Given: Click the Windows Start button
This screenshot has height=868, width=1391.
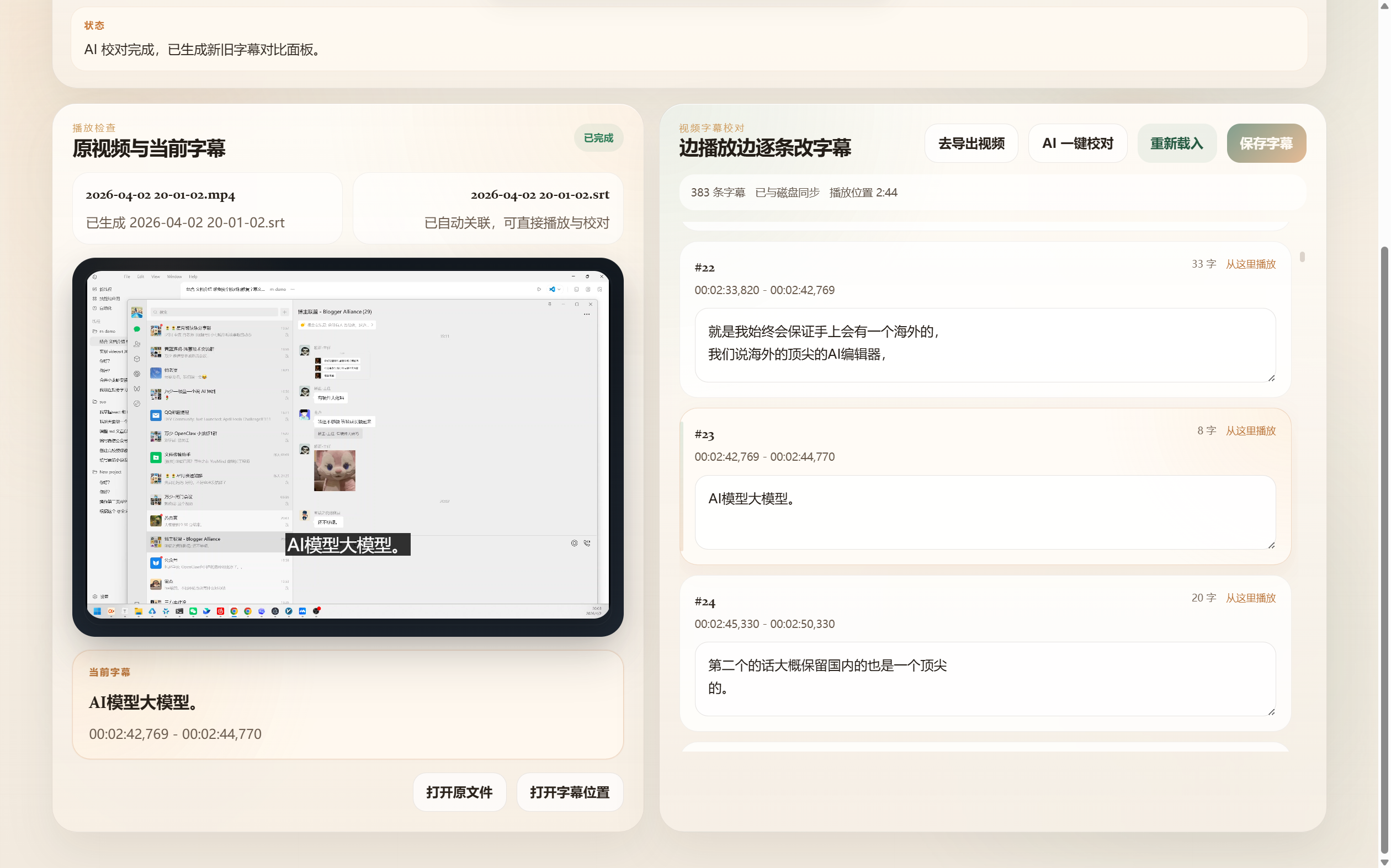Looking at the screenshot, I should coord(98,611).
